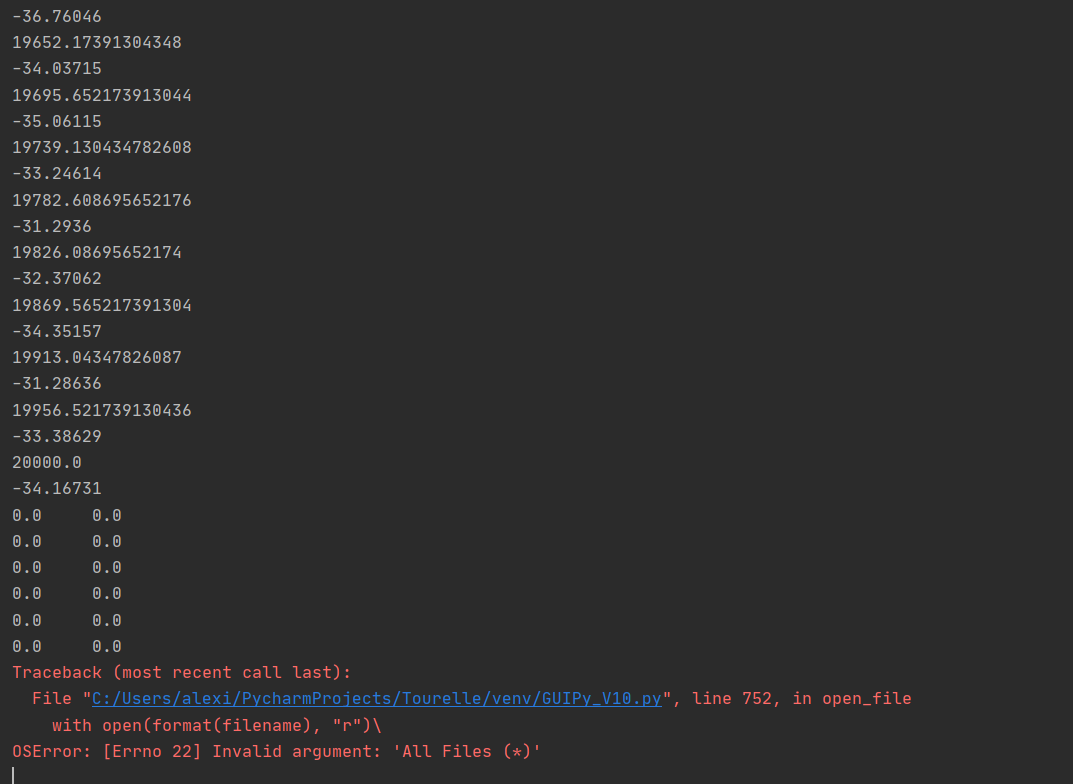Click the 19826.08695652174 output line
This screenshot has height=784, width=1073.
[96, 252]
